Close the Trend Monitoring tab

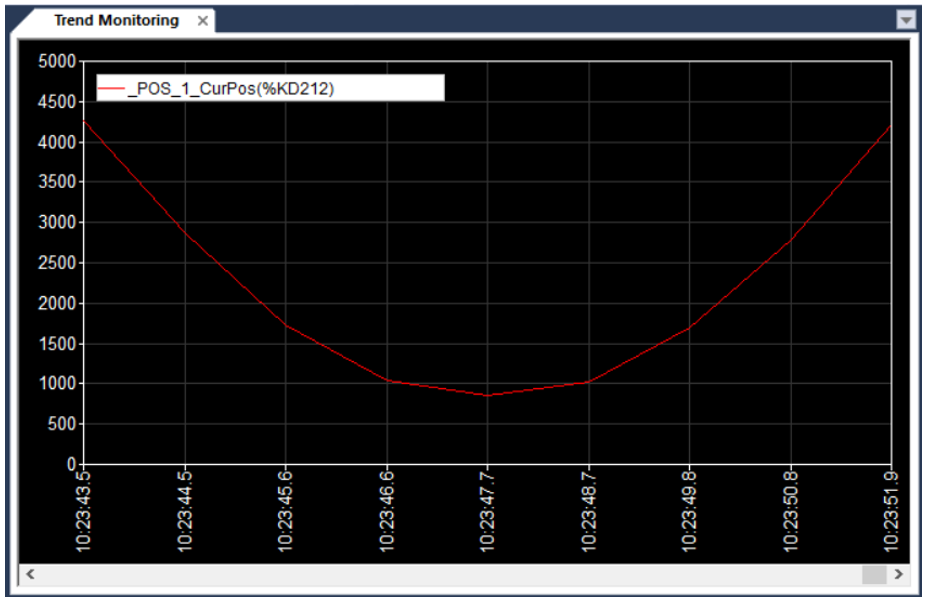(x=203, y=21)
